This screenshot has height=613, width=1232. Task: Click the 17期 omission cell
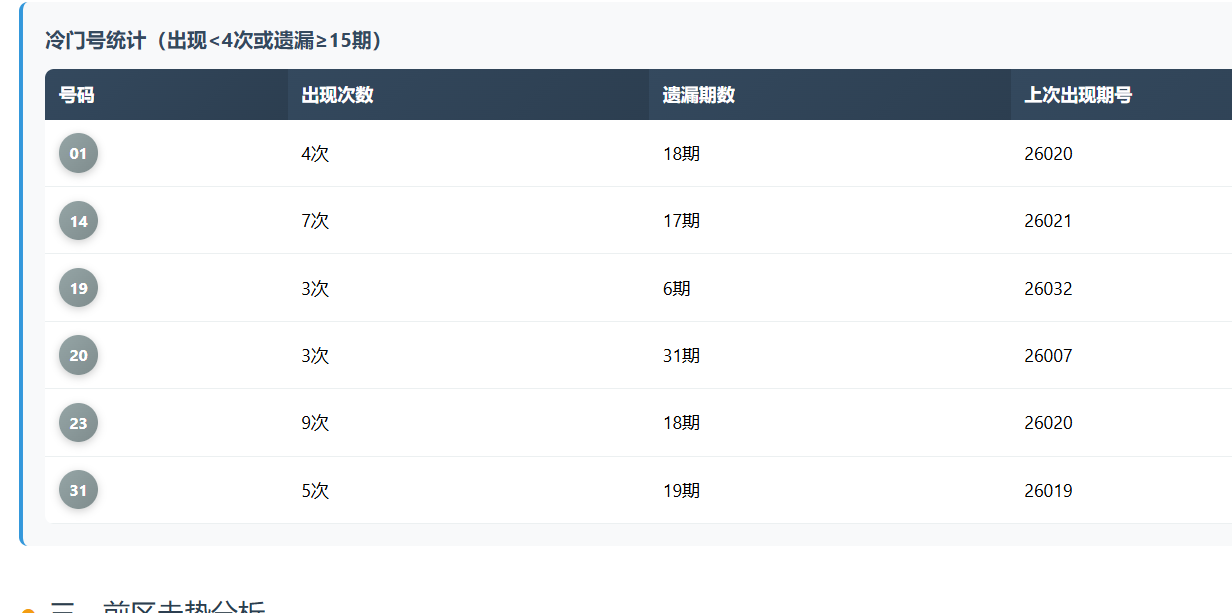[x=830, y=221]
